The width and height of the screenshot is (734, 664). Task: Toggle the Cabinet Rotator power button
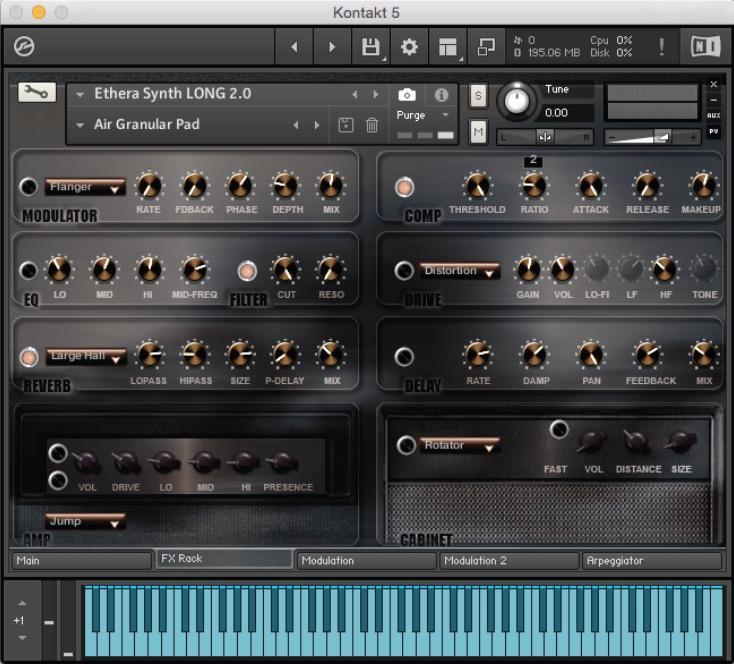(x=406, y=445)
